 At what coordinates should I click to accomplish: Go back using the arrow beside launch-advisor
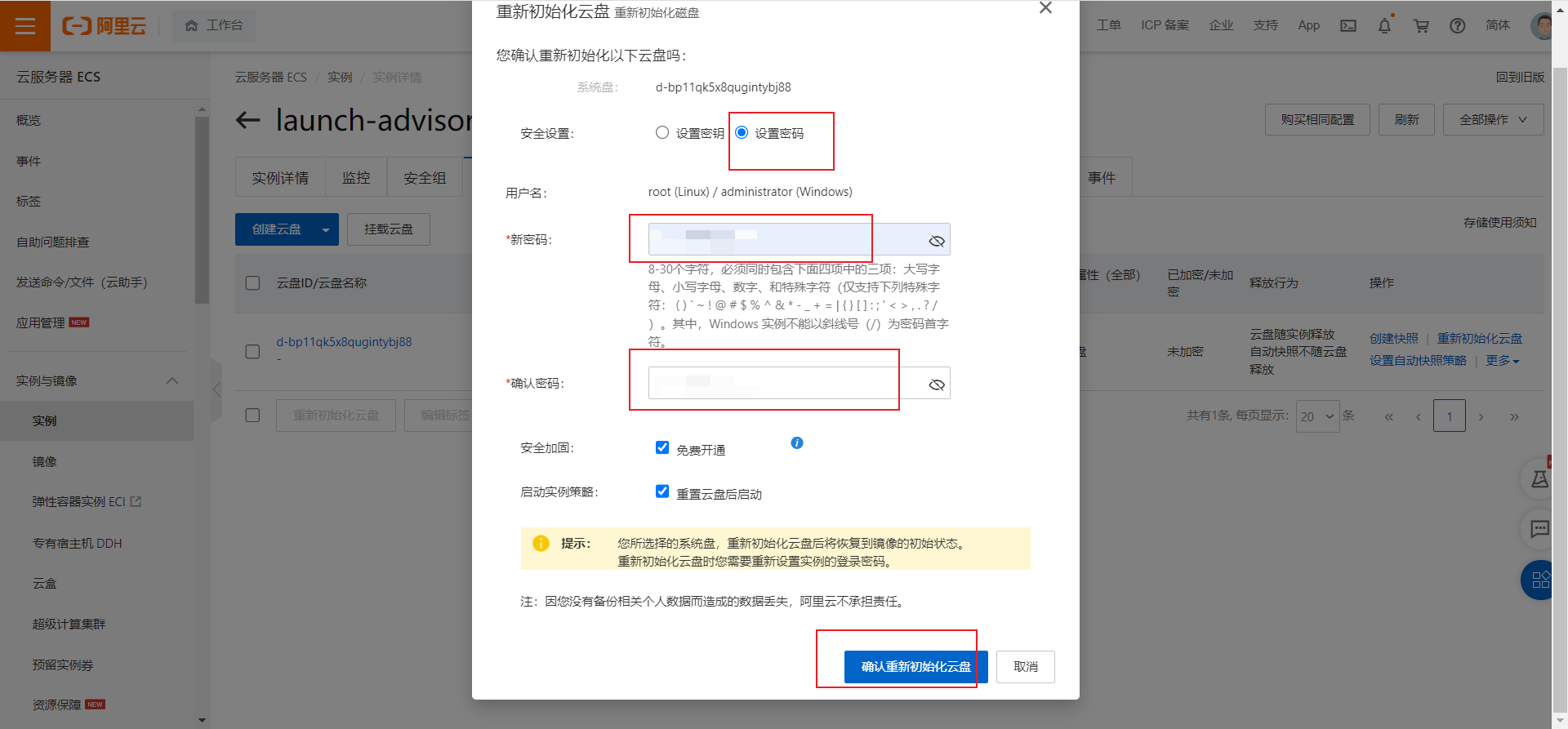(247, 121)
